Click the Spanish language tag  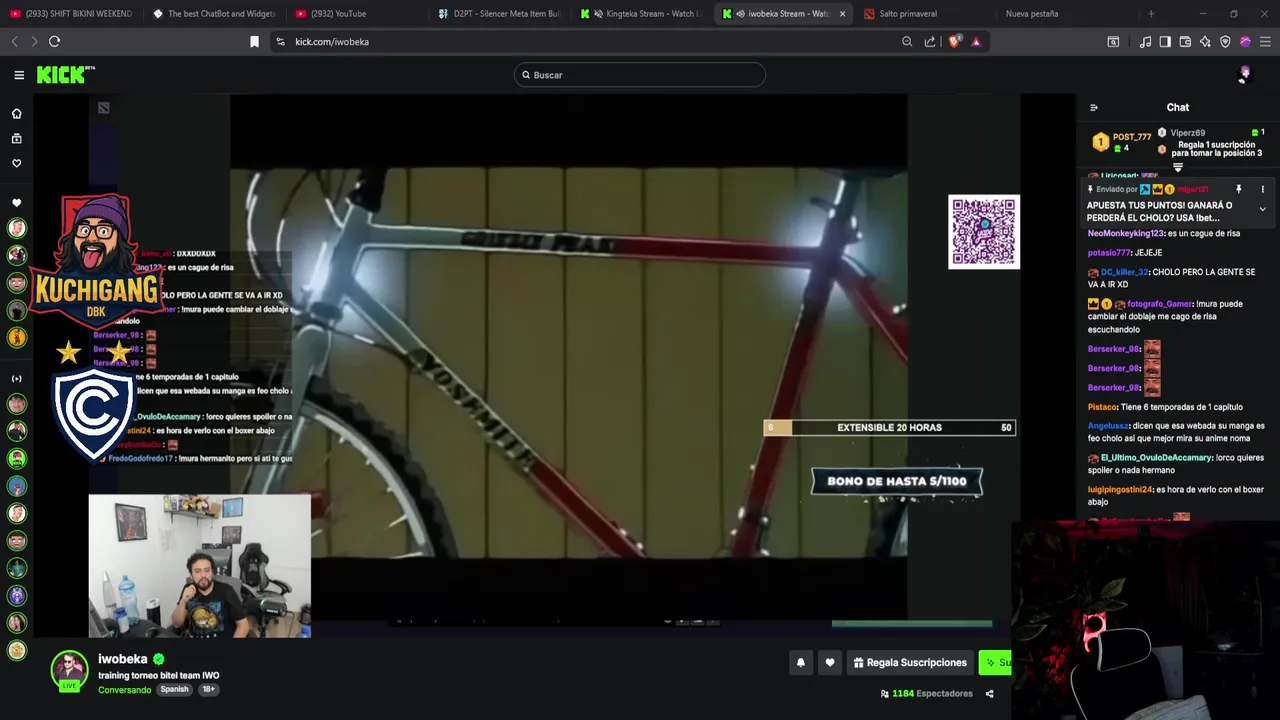174,690
